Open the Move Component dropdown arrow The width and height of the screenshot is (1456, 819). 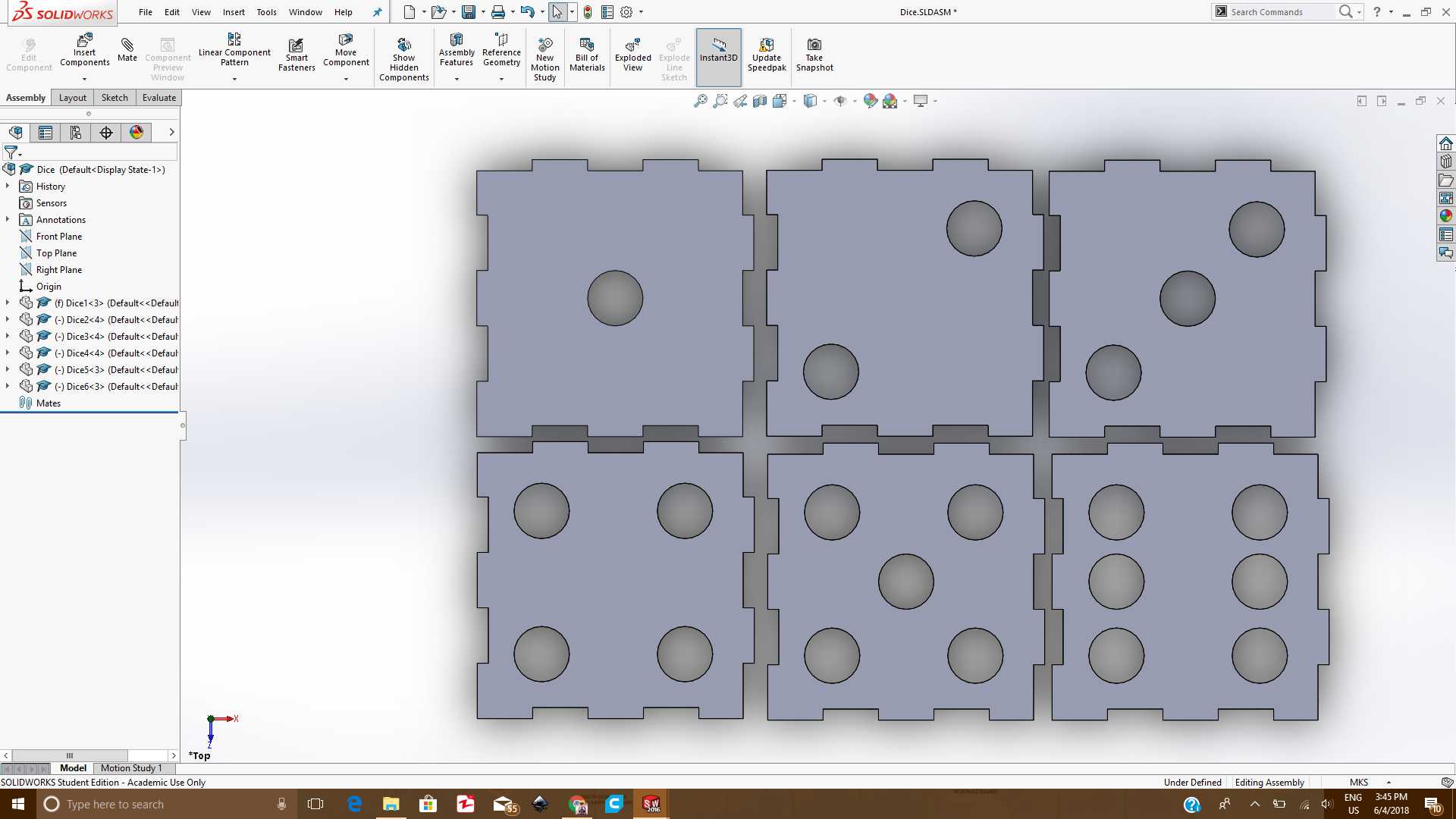pyautogui.click(x=346, y=79)
